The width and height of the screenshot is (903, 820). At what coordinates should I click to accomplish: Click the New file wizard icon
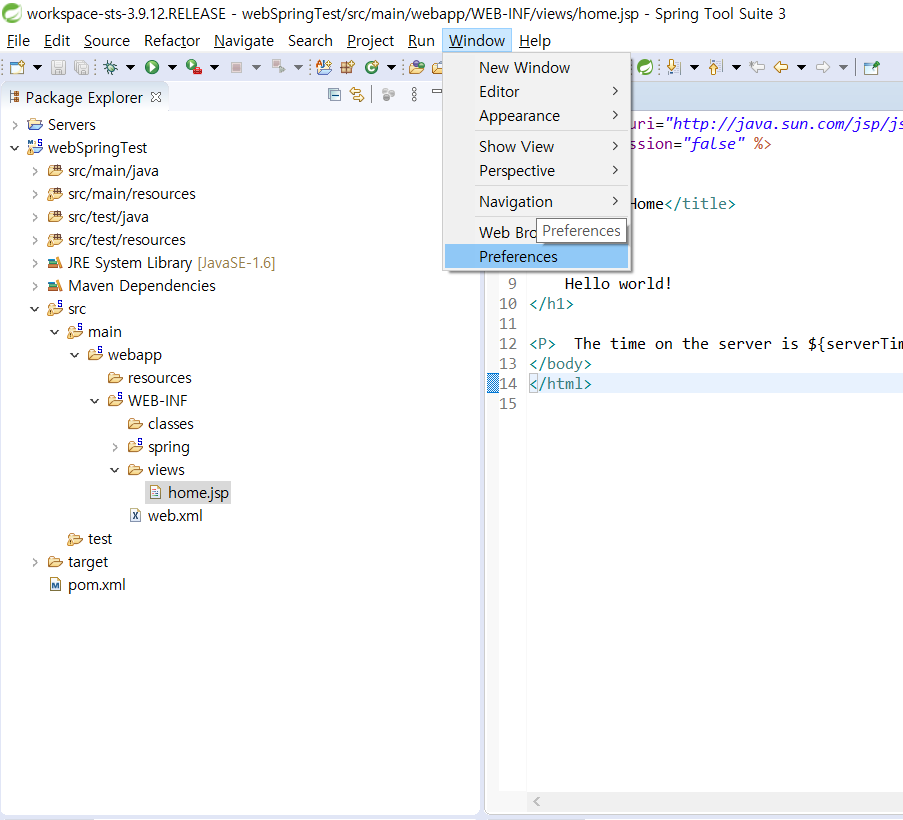tap(17, 67)
